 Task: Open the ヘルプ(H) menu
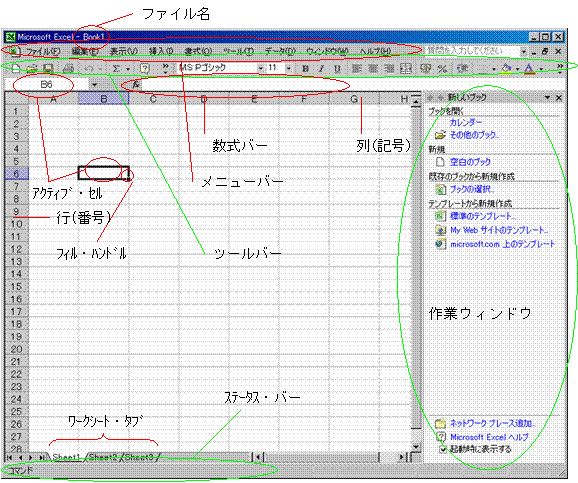coord(375,51)
